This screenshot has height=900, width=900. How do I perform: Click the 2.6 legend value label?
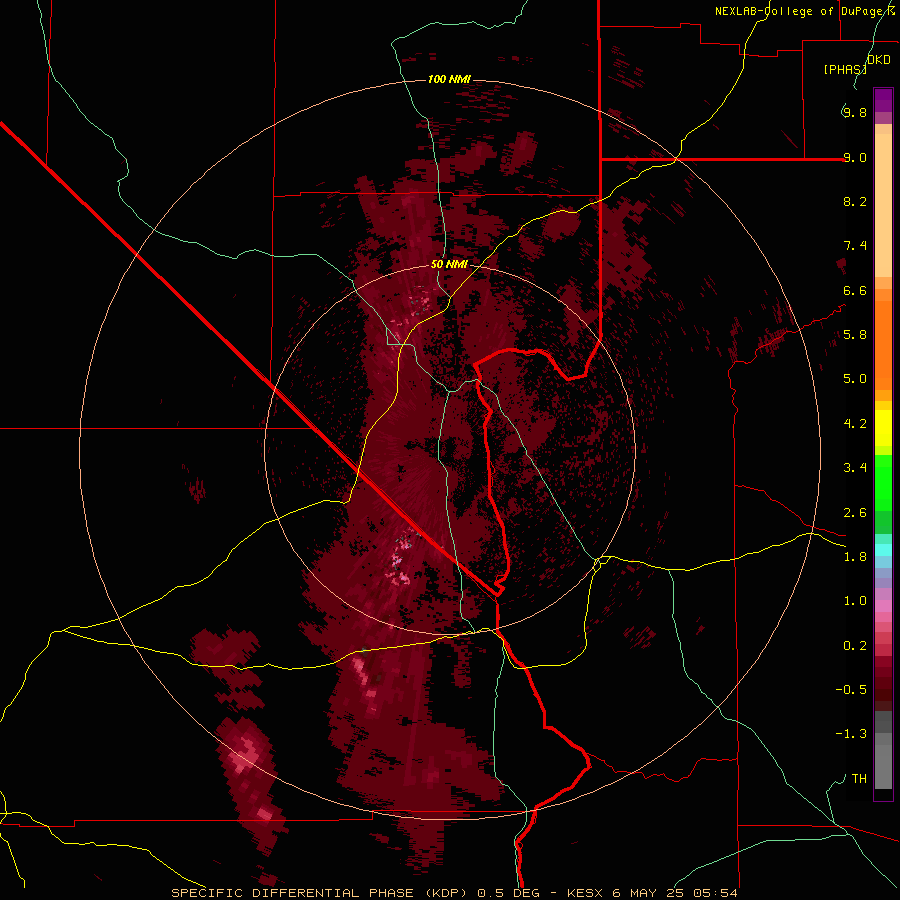tap(855, 513)
